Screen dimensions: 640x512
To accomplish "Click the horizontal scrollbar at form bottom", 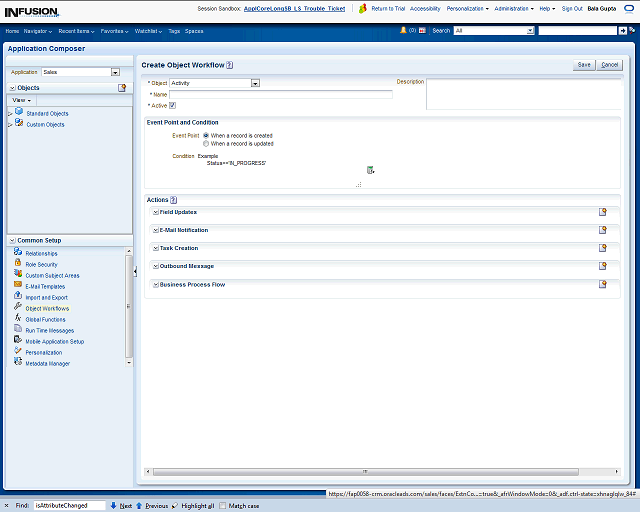I will coord(364,471).
